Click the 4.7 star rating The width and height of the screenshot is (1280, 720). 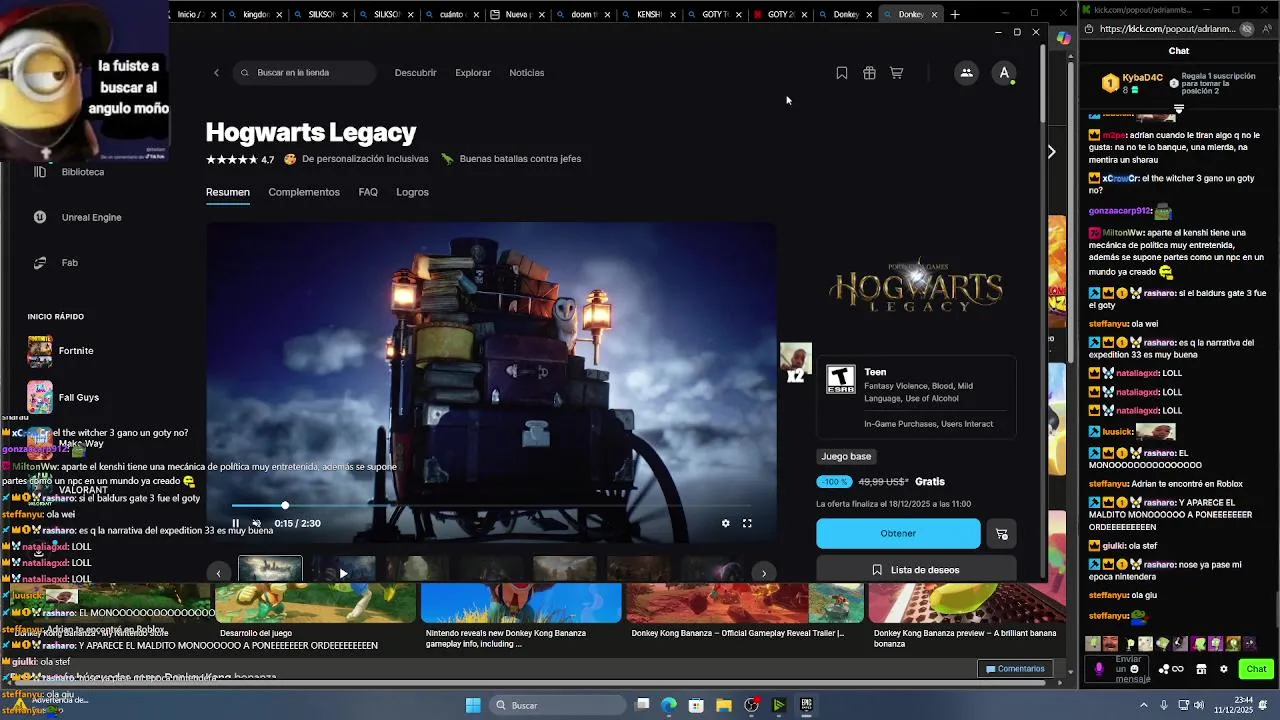(x=240, y=159)
